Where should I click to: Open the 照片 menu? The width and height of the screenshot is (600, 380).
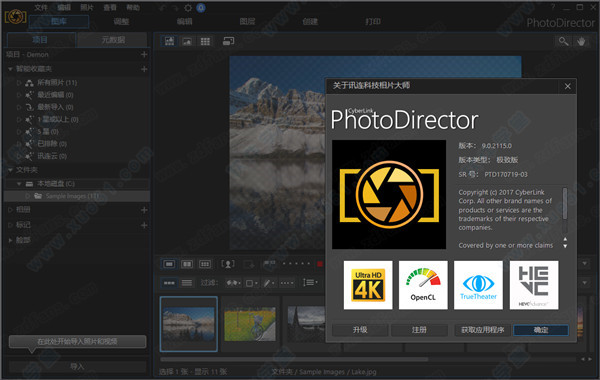[87, 8]
